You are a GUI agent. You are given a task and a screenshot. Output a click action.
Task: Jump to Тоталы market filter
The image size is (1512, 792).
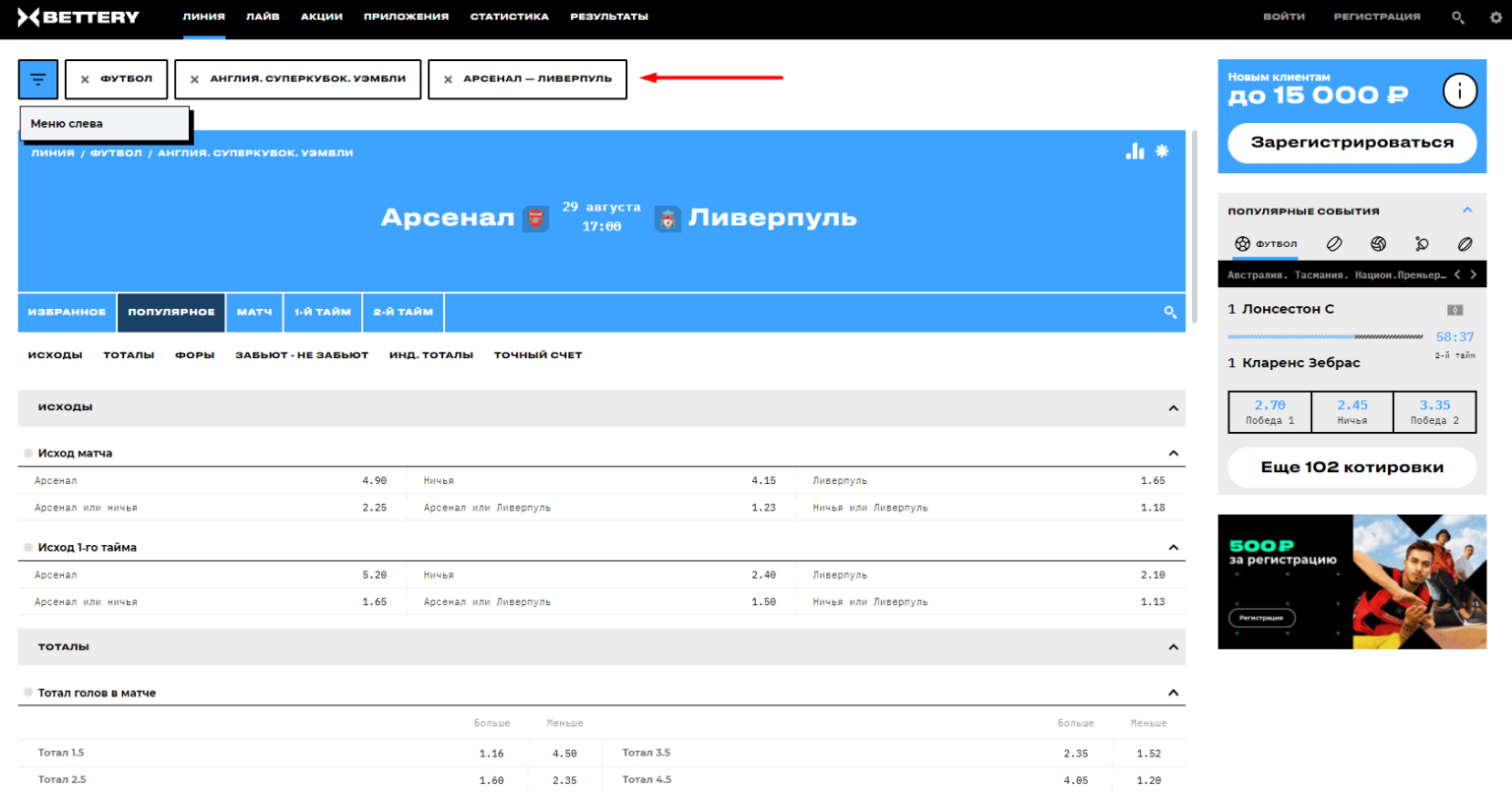[x=129, y=355]
